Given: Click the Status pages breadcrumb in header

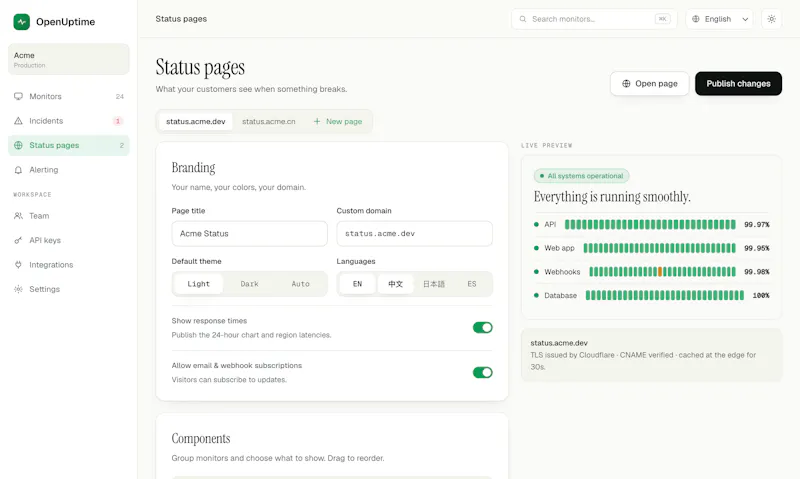Looking at the screenshot, I should [181, 19].
